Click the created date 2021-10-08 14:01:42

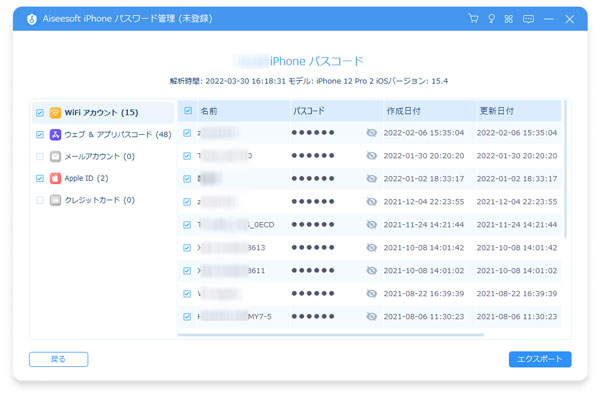coord(424,248)
